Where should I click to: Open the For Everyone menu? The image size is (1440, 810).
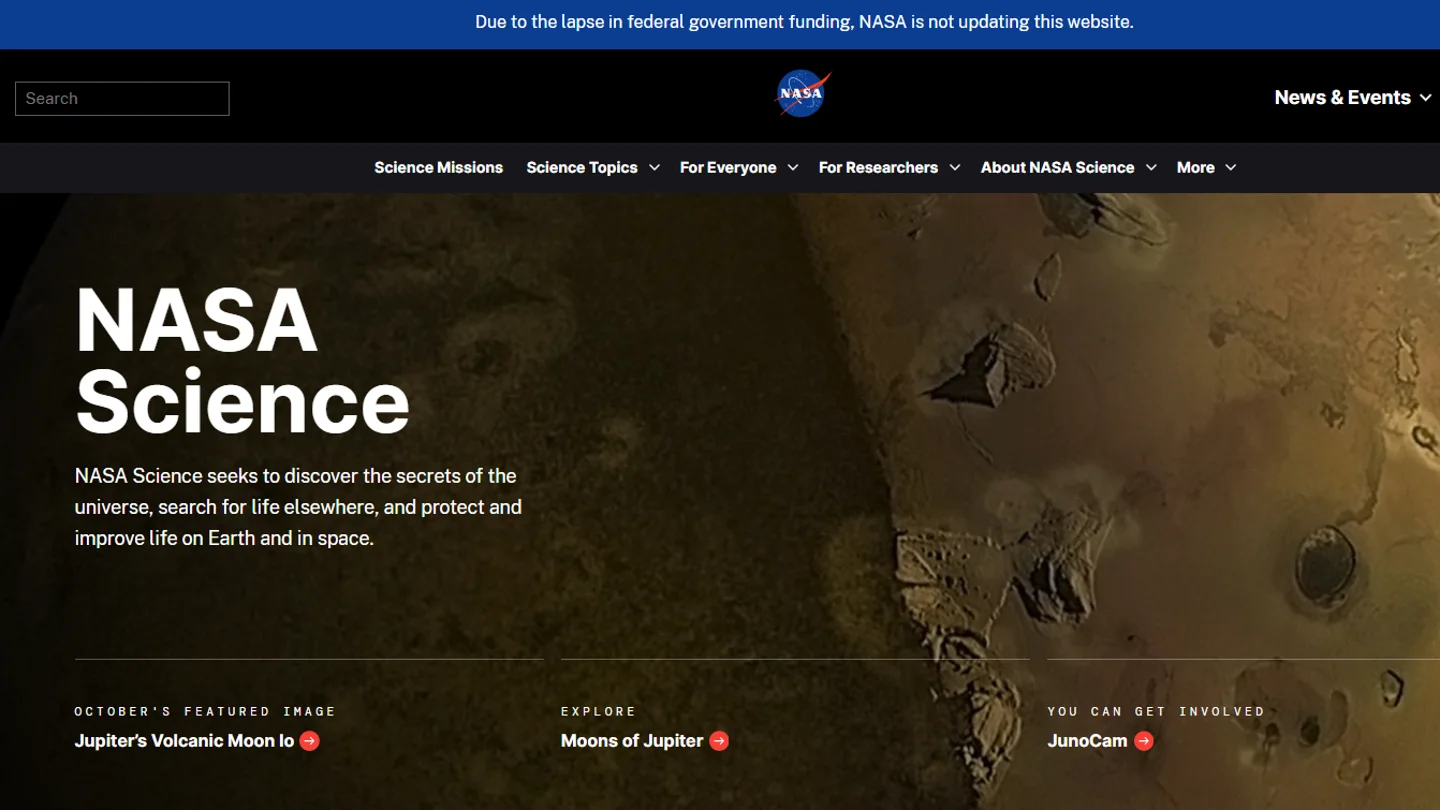pos(728,168)
